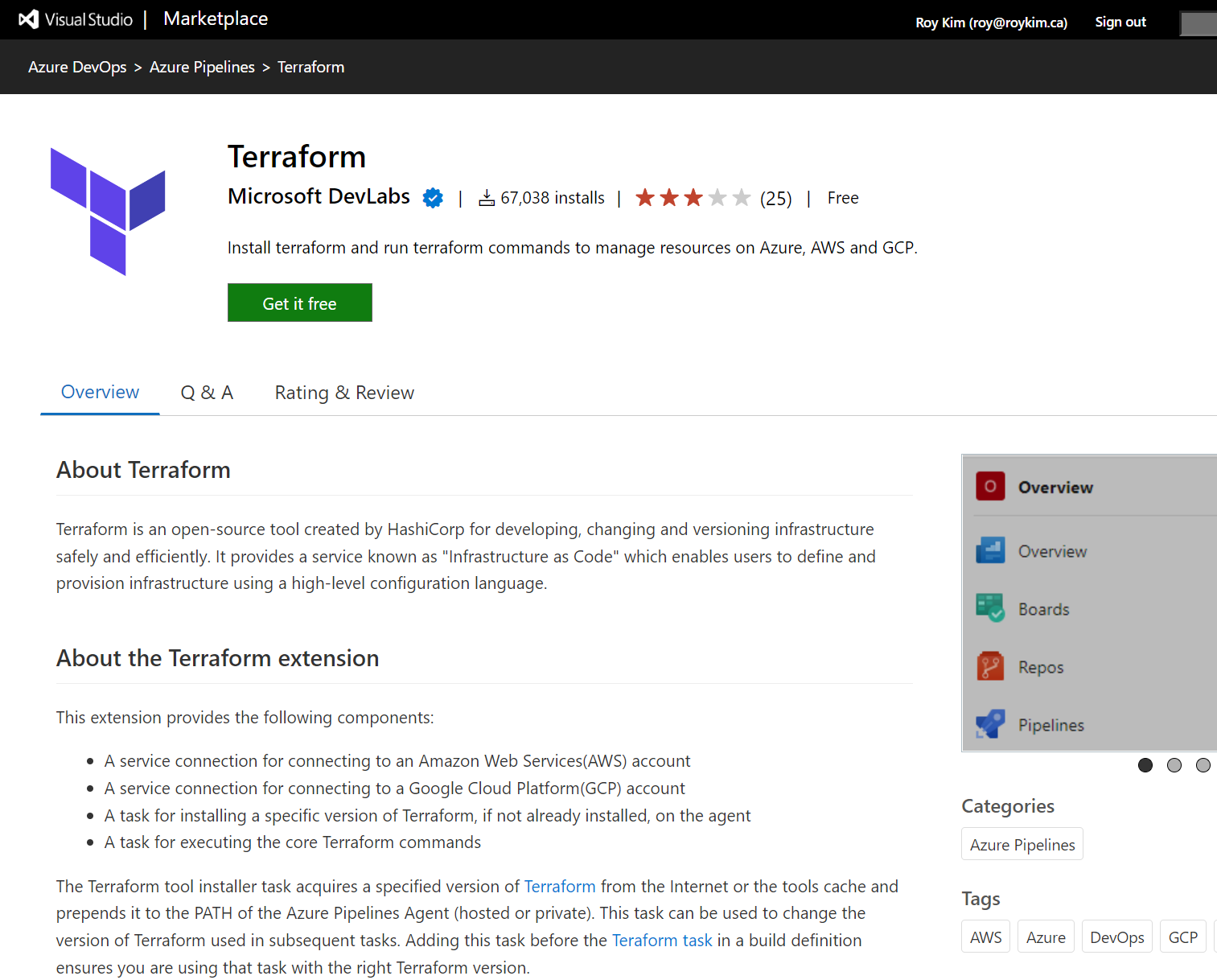Click Sign out in header
The image size is (1217, 980).
coord(1120,22)
